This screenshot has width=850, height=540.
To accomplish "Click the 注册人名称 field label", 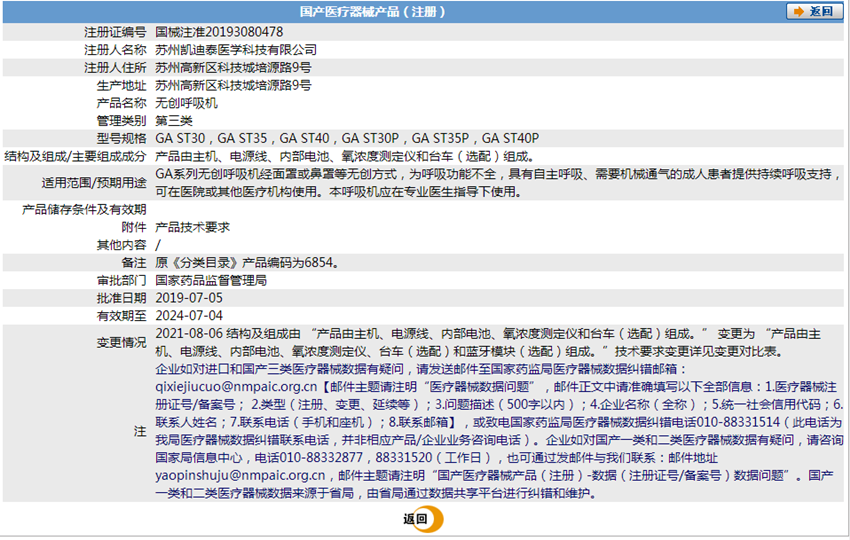I will click(115, 50).
